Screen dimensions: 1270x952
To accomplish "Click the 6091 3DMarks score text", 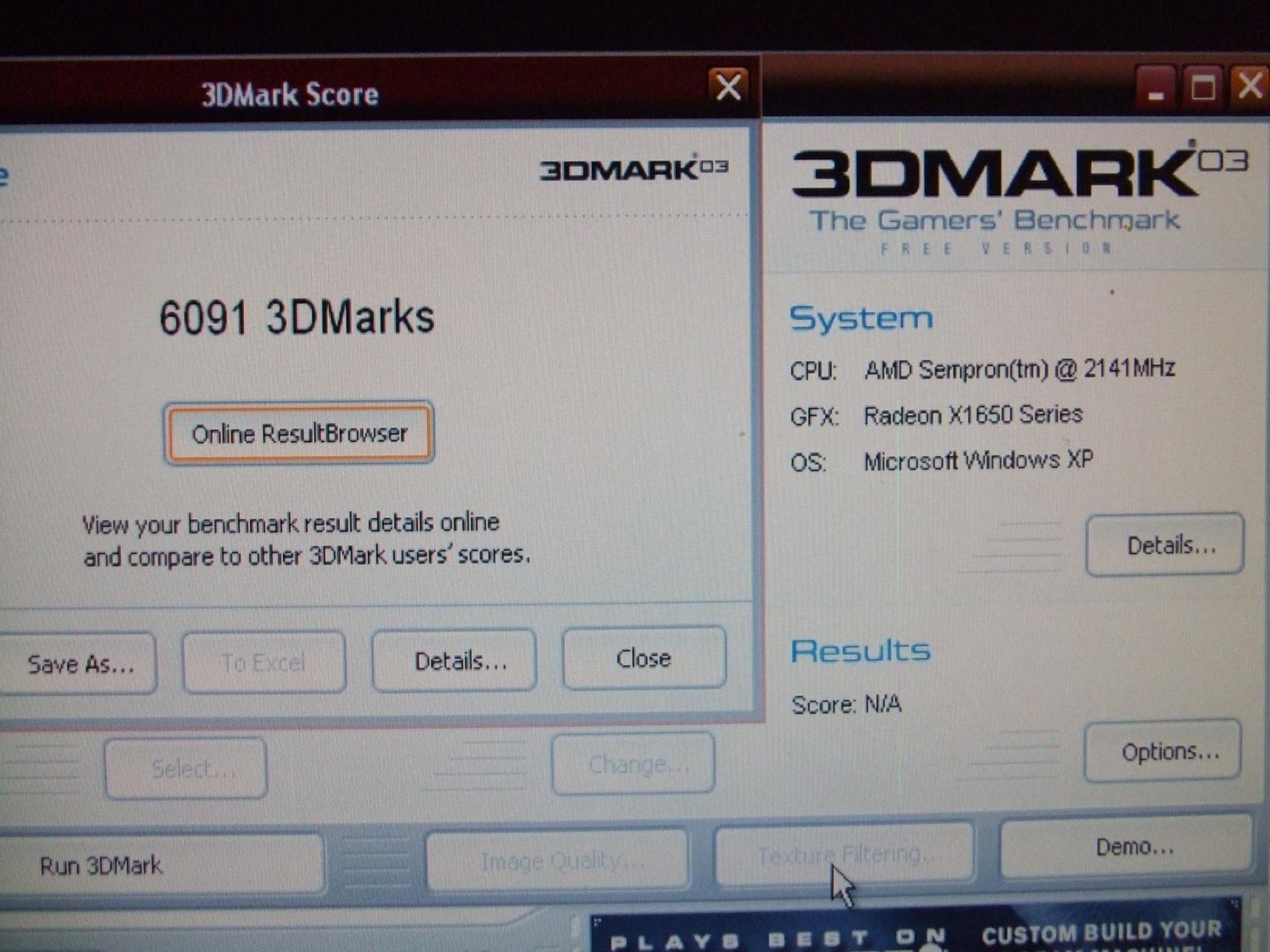I will [296, 317].
